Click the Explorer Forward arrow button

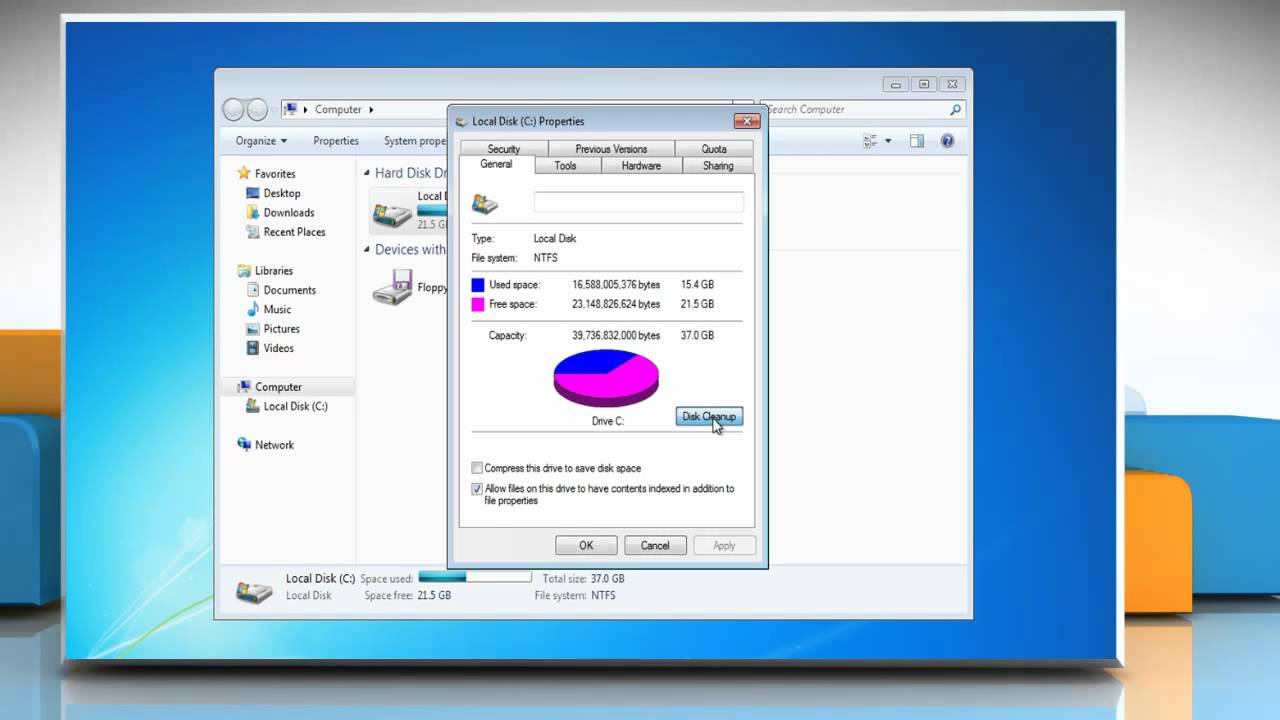click(x=257, y=110)
